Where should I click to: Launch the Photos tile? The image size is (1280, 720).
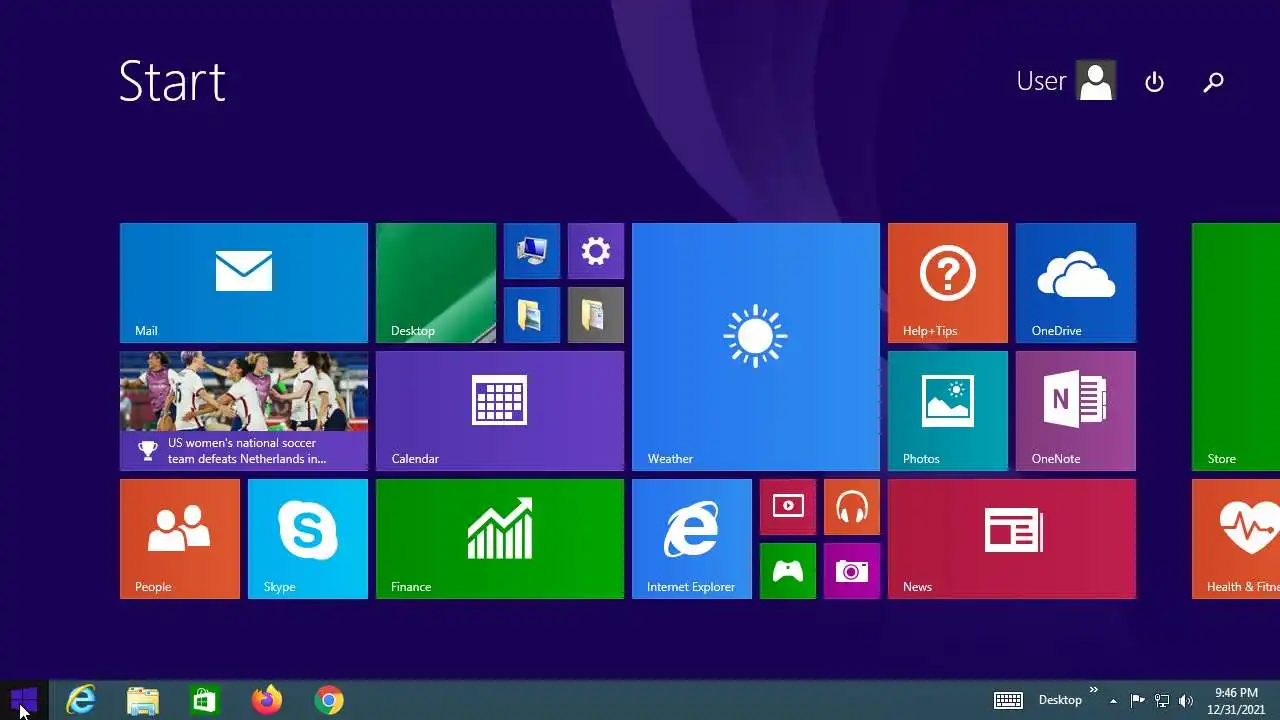(x=948, y=411)
